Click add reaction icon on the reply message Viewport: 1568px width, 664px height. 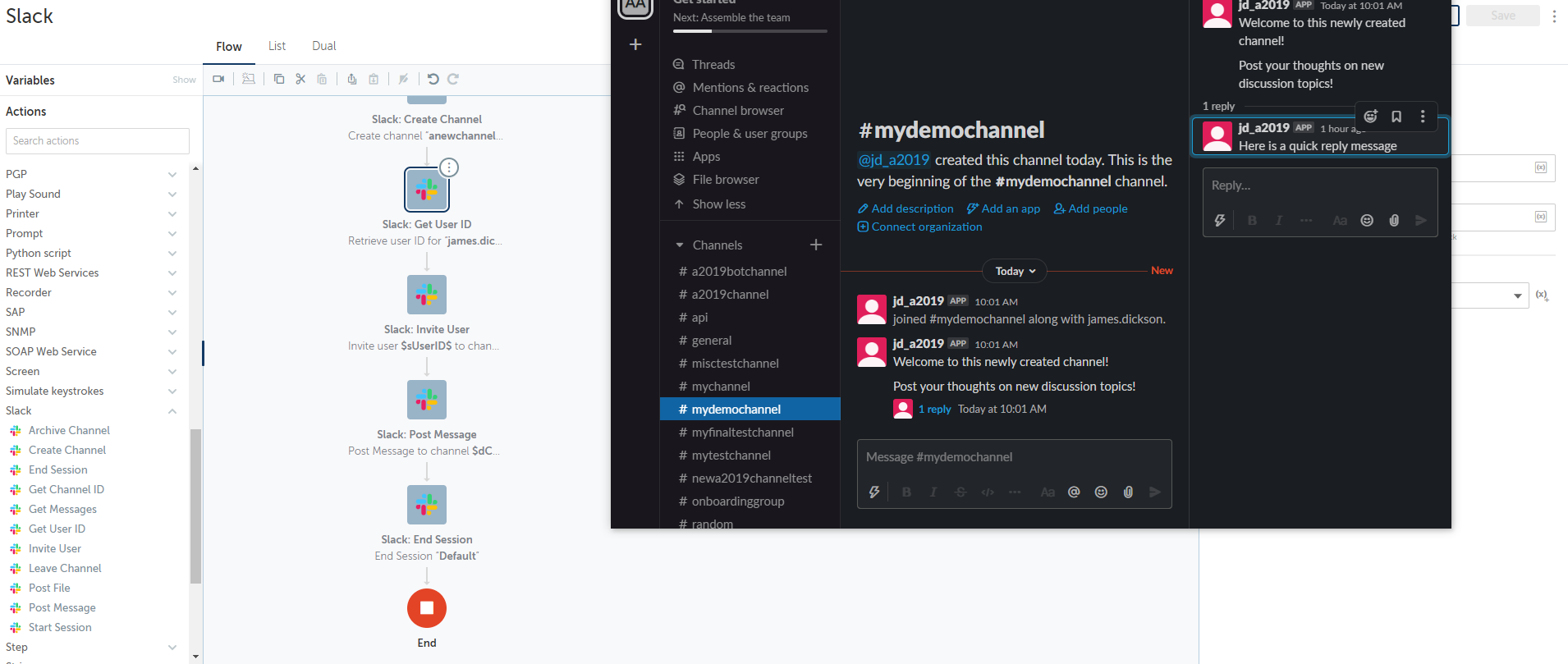tap(1371, 117)
